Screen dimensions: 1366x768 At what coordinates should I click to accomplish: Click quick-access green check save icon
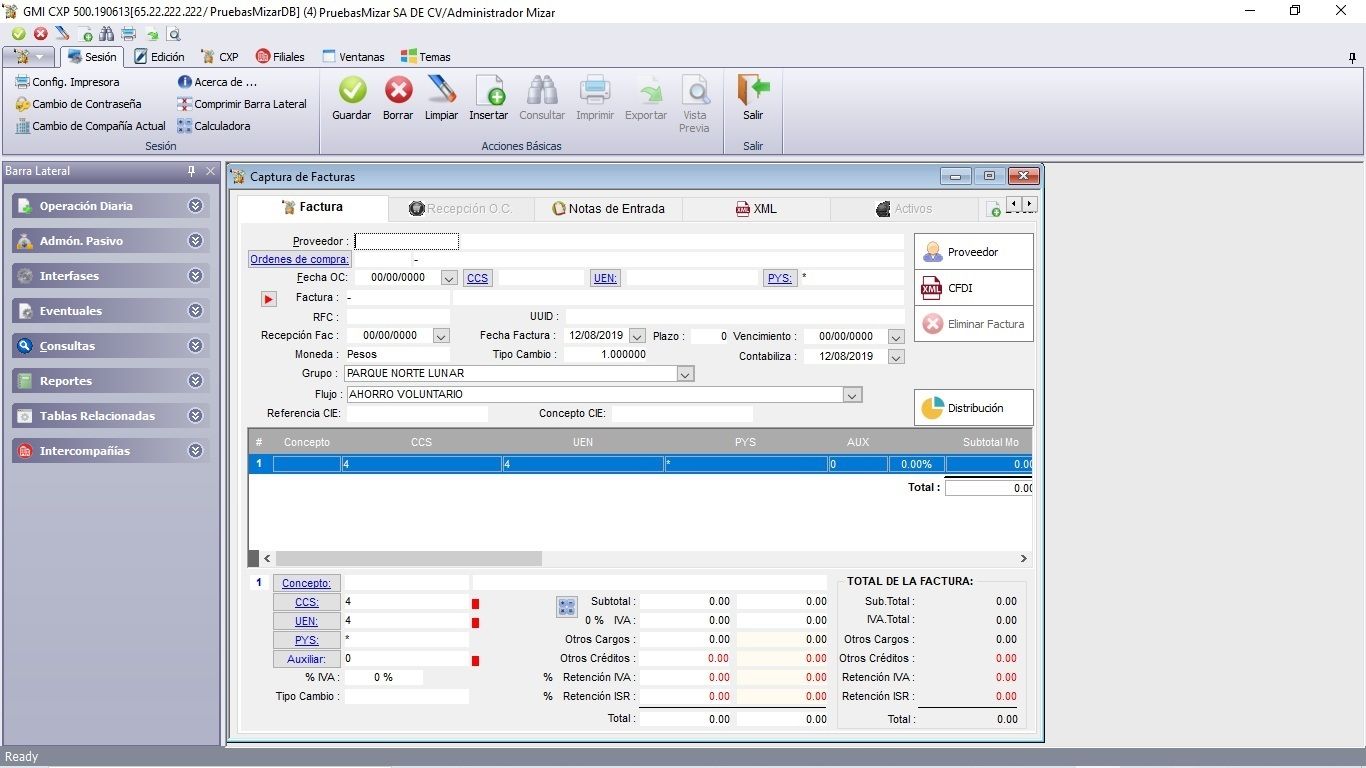click(19, 34)
